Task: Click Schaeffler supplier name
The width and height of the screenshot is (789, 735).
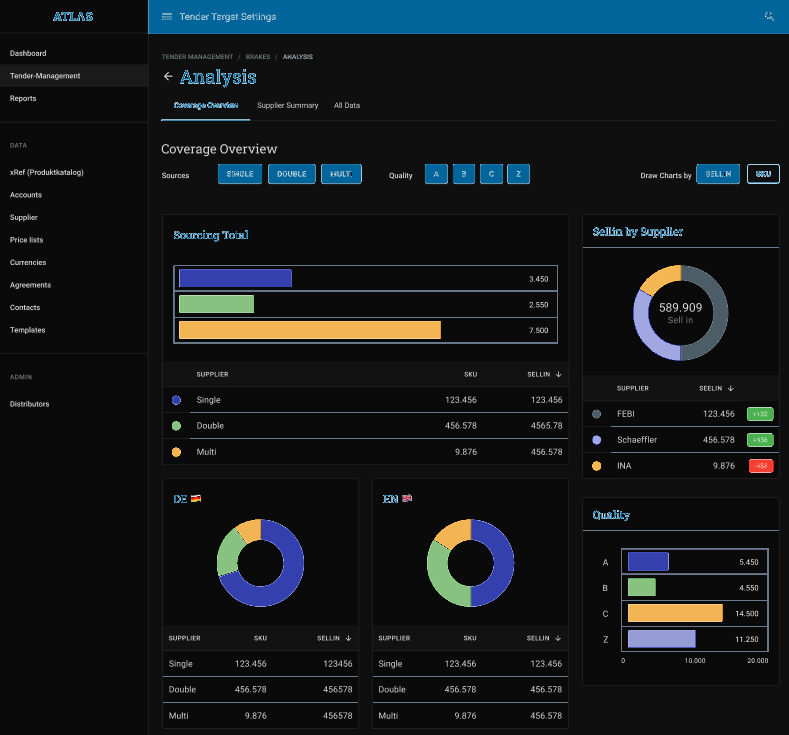Action: point(637,440)
